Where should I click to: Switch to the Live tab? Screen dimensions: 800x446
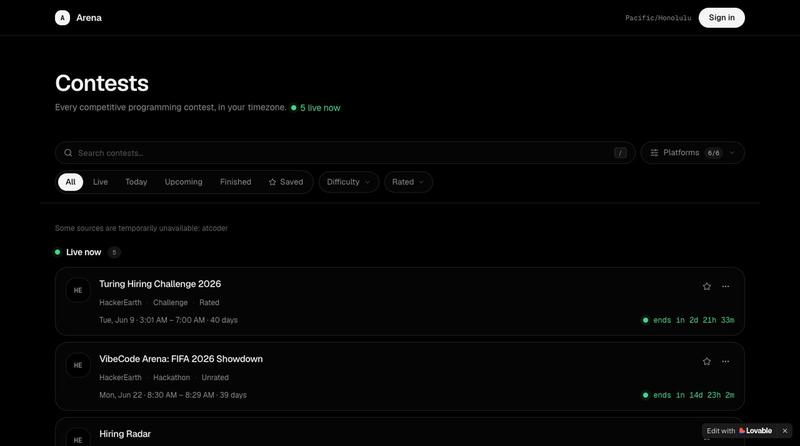pos(101,182)
